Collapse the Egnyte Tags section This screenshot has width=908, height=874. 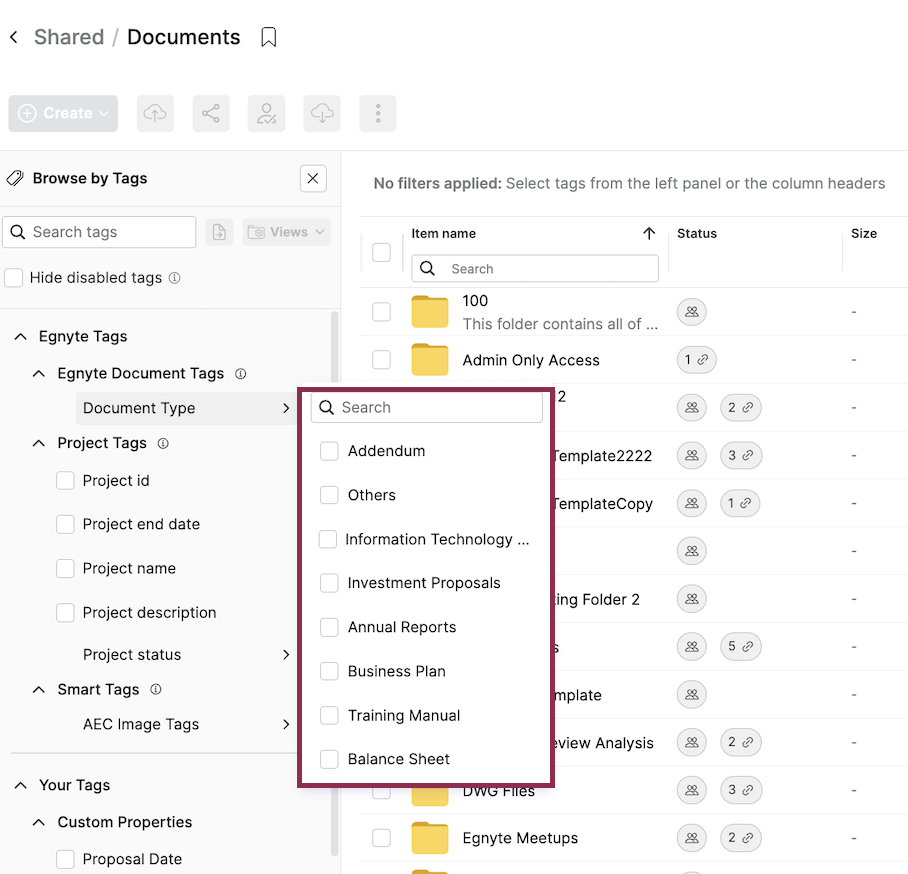coord(20,337)
